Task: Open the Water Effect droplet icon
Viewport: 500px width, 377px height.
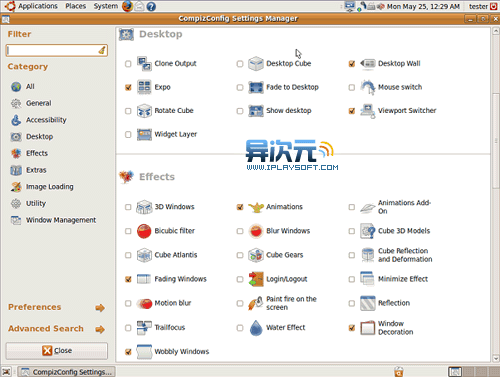Action: [x=256, y=328]
